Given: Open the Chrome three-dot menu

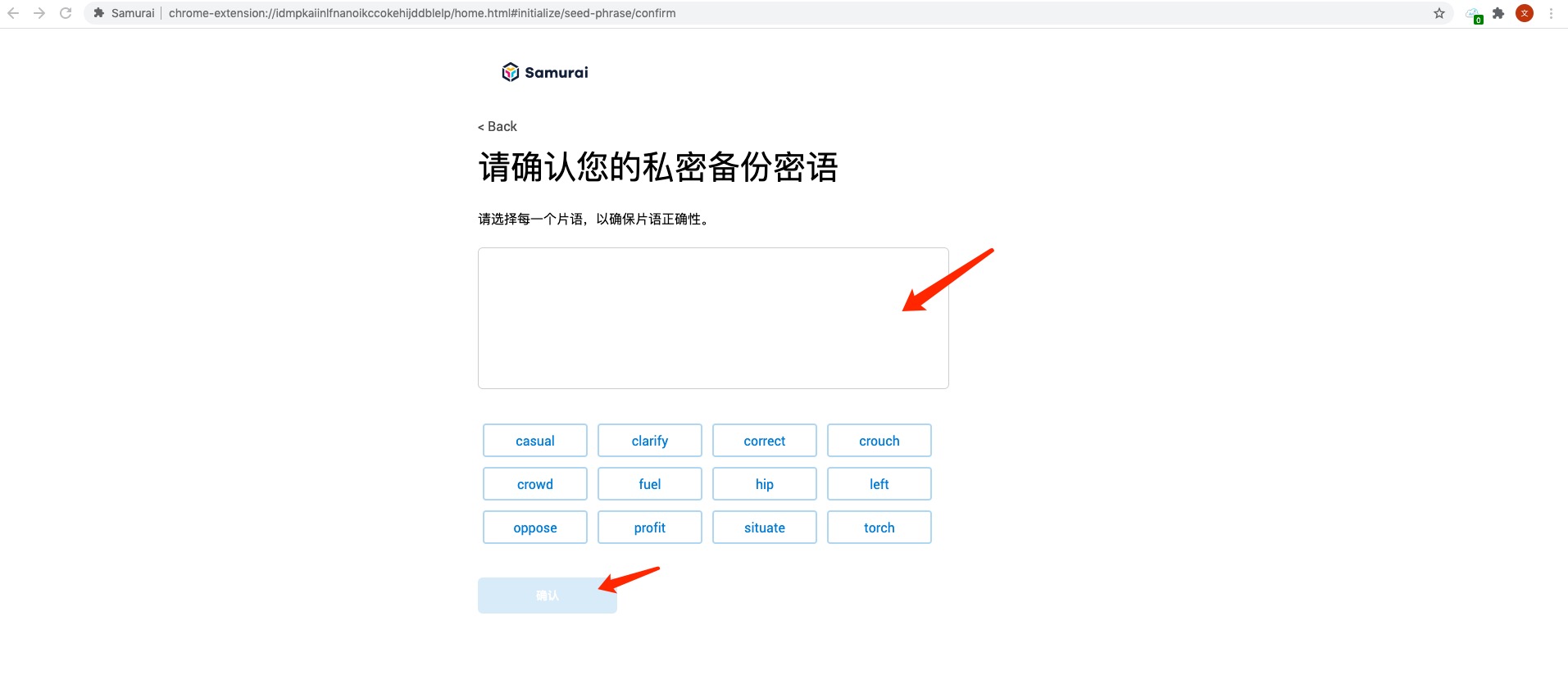Looking at the screenshot, I should click(x=1551, y=13).
